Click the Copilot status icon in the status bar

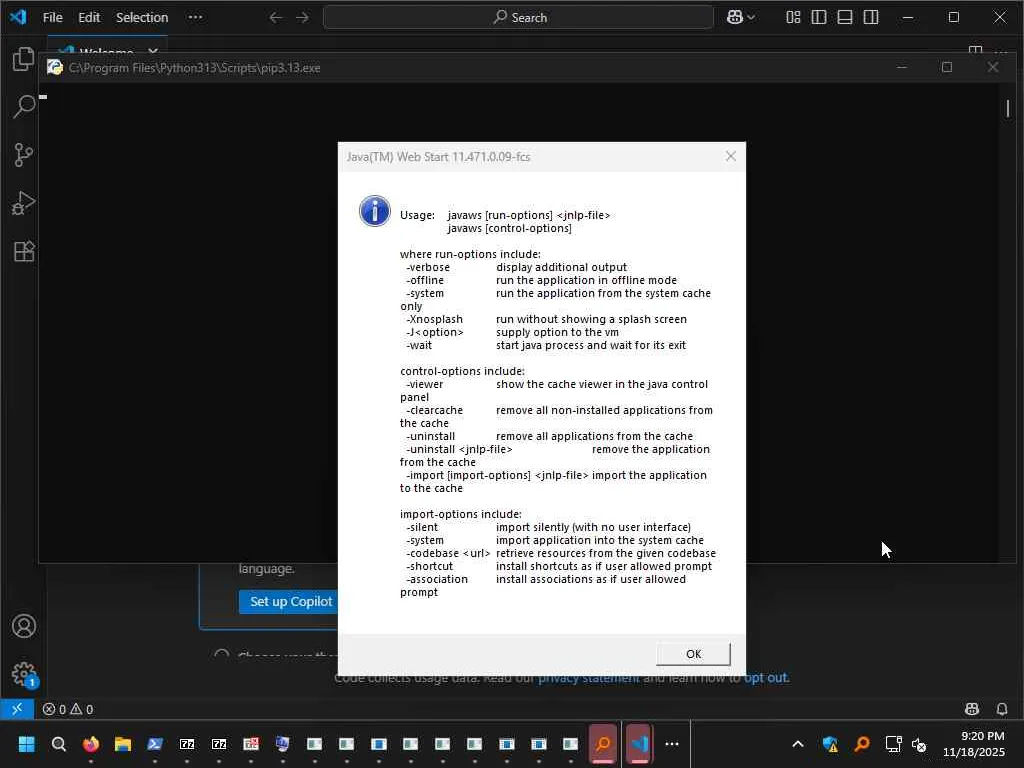pos(972,709)
